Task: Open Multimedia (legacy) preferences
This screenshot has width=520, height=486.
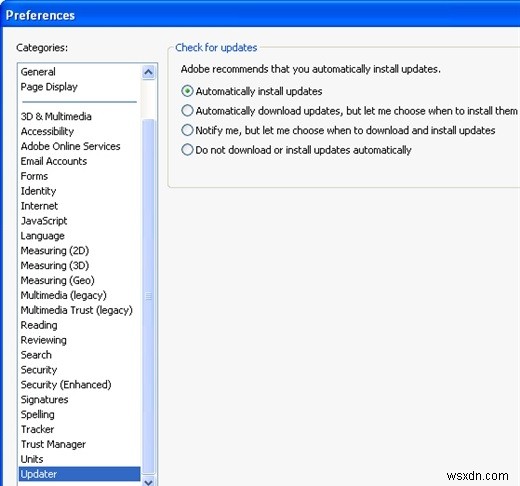Action: point(64,295)
